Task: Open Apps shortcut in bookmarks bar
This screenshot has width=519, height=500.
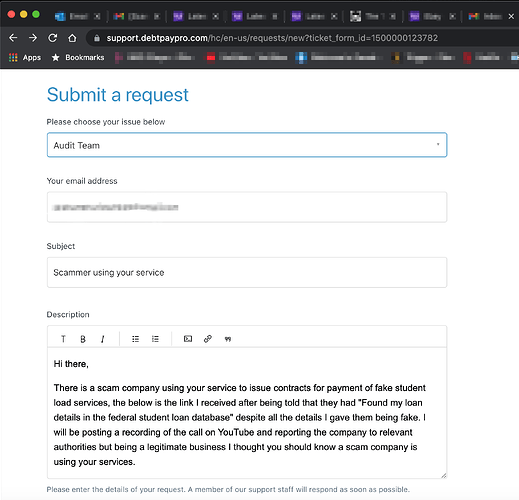Action: click(25, 57)
